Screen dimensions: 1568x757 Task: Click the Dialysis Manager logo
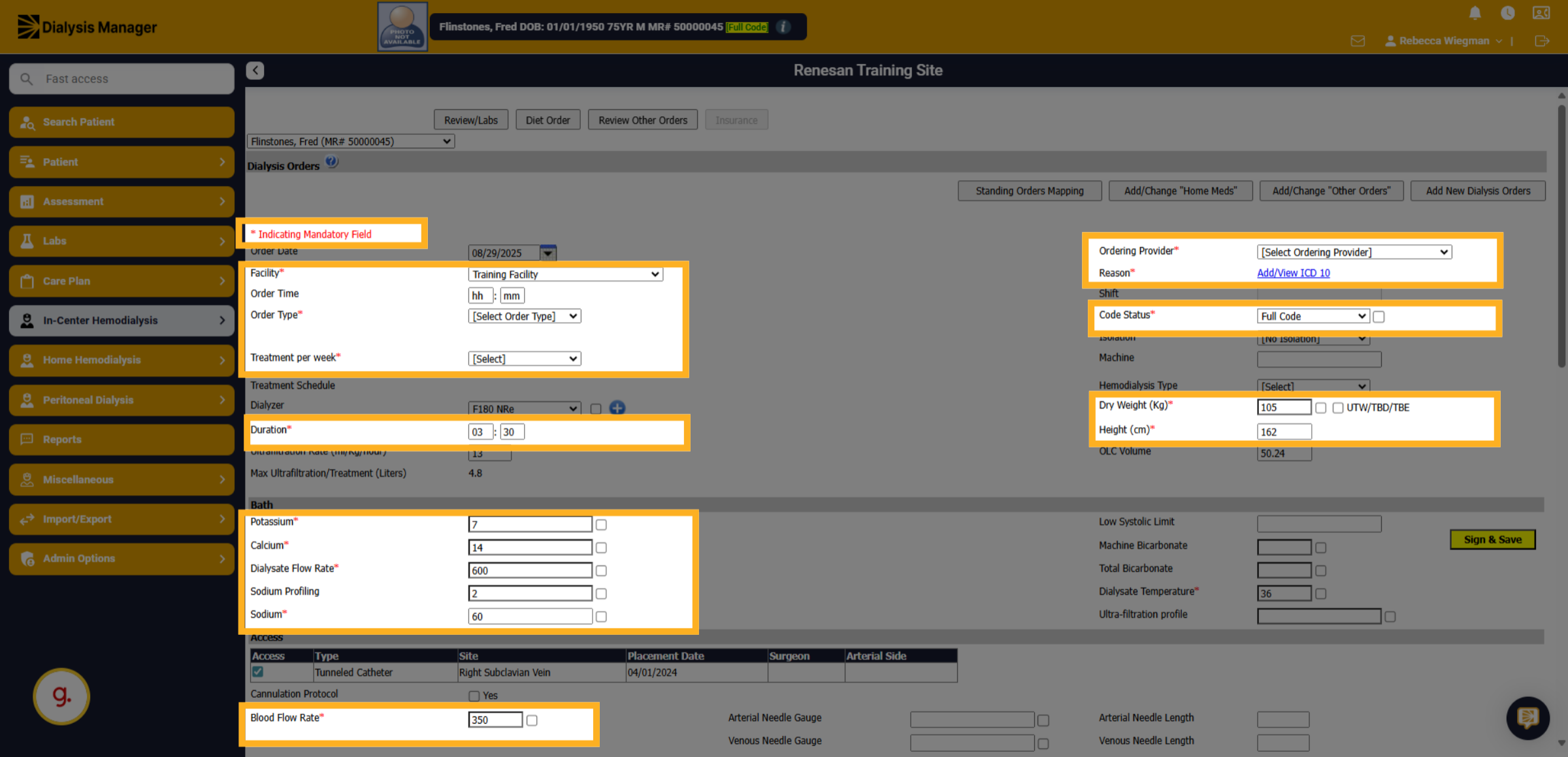coord(87,27)
